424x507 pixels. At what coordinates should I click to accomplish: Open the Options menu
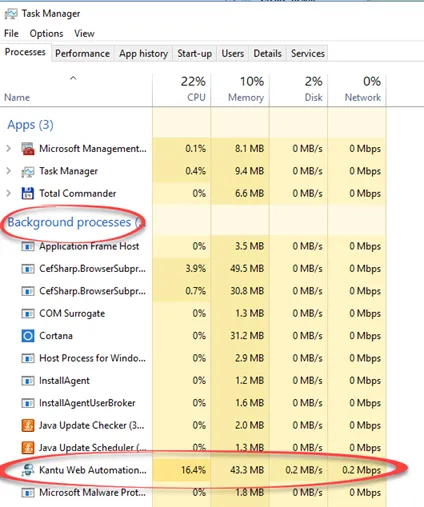tap(46, 33)
